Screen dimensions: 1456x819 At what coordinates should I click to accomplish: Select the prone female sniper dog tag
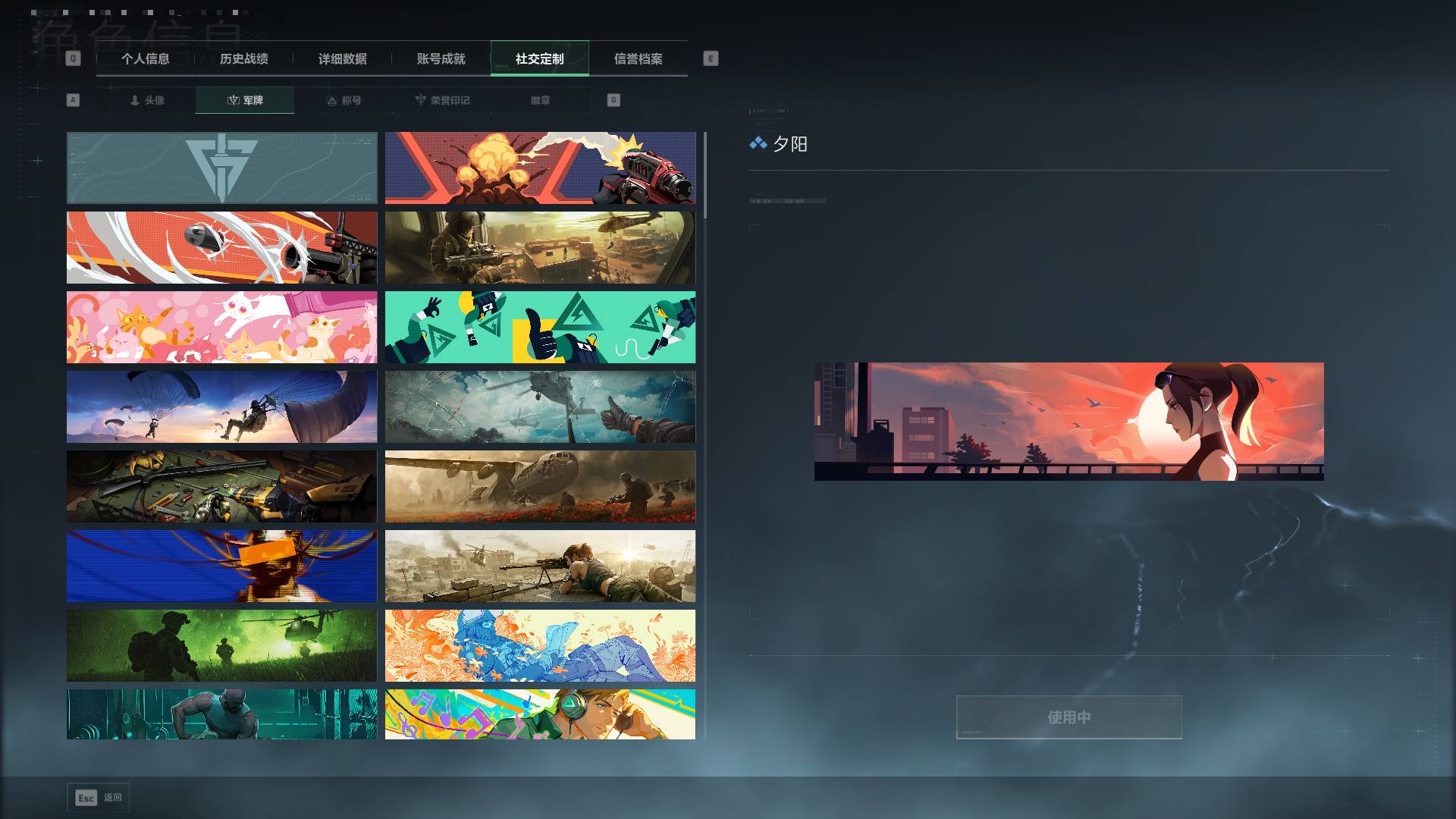(x=540, y=566)
